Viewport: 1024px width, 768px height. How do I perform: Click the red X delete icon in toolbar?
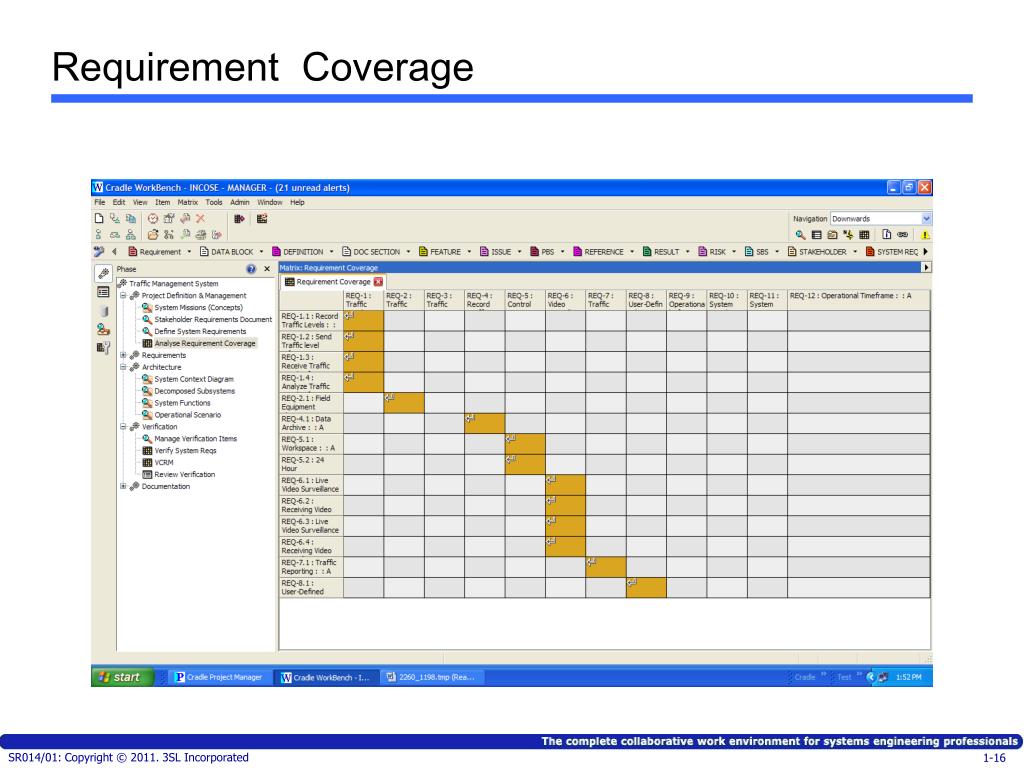(200, 219)
